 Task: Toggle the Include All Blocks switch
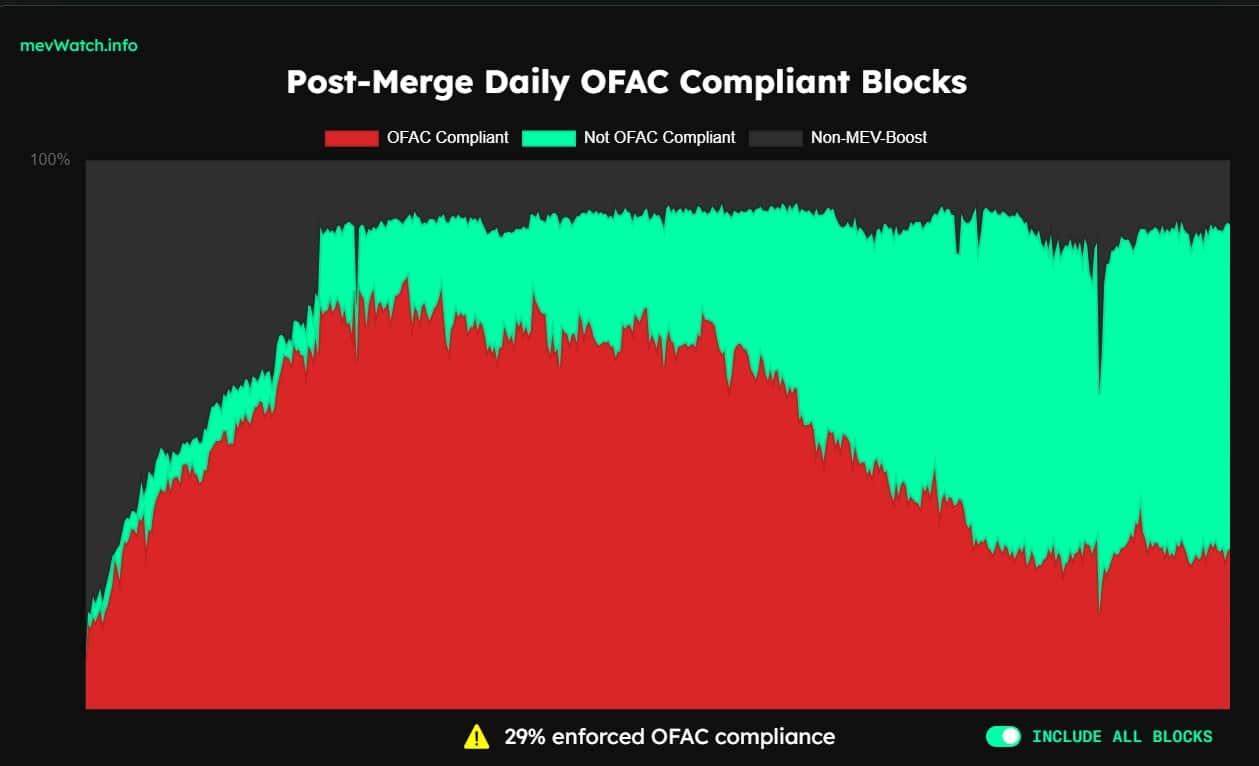click(x=1003, y=737)
